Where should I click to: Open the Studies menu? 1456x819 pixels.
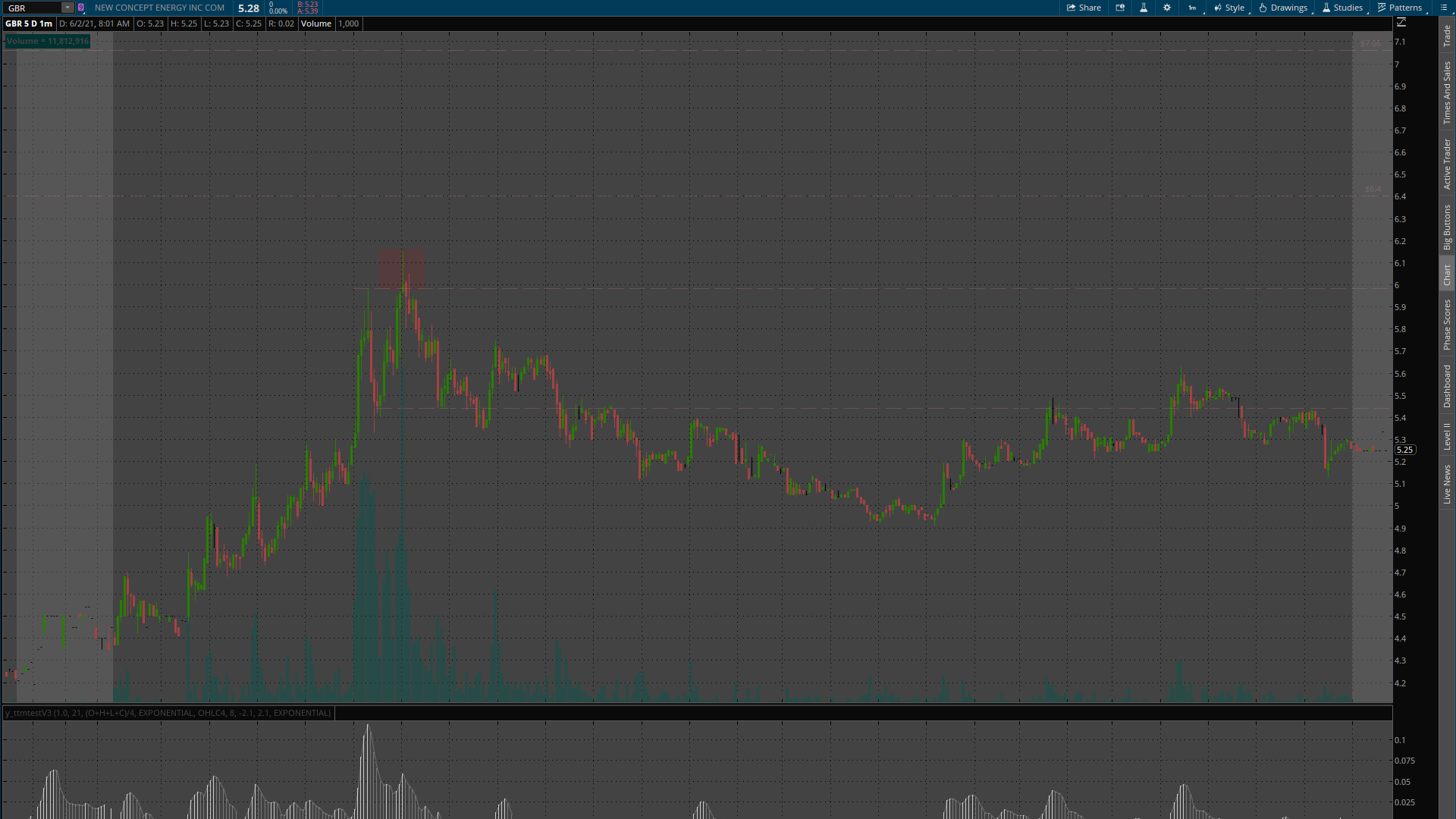pos(1342,8)
